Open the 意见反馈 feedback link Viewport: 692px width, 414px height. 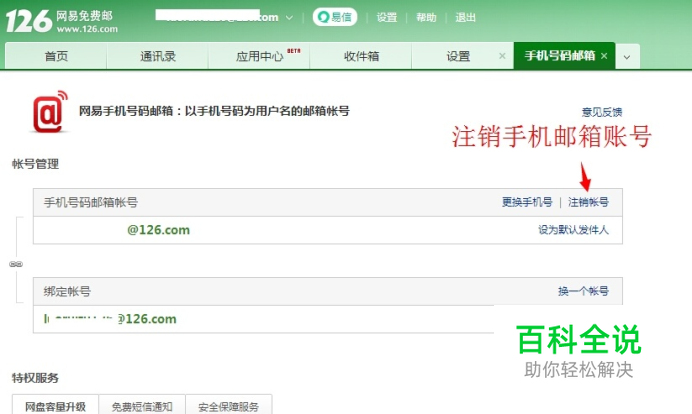602,112
